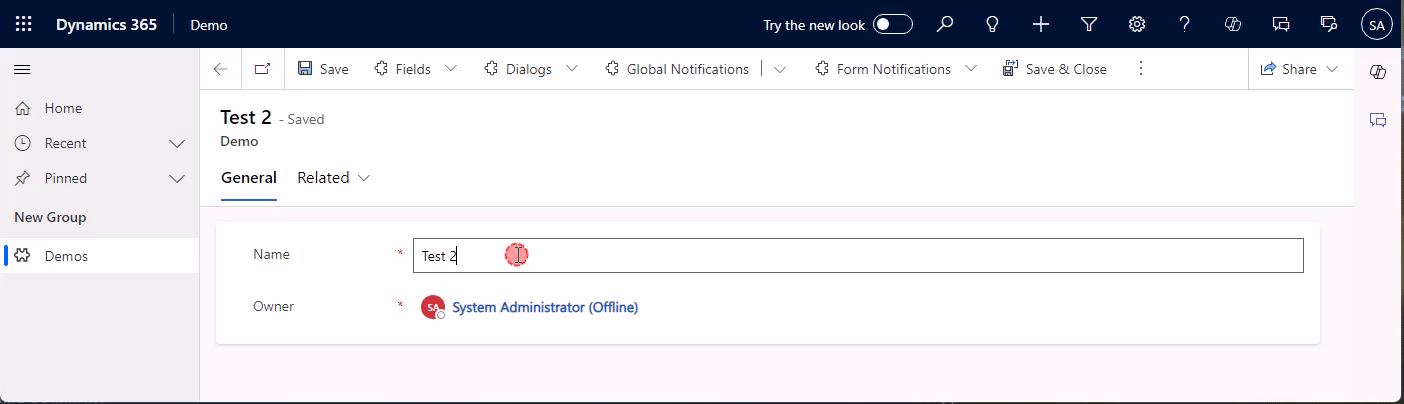Click the Test 2 record title
The image size is (1404, 404).
click(246, 117)
